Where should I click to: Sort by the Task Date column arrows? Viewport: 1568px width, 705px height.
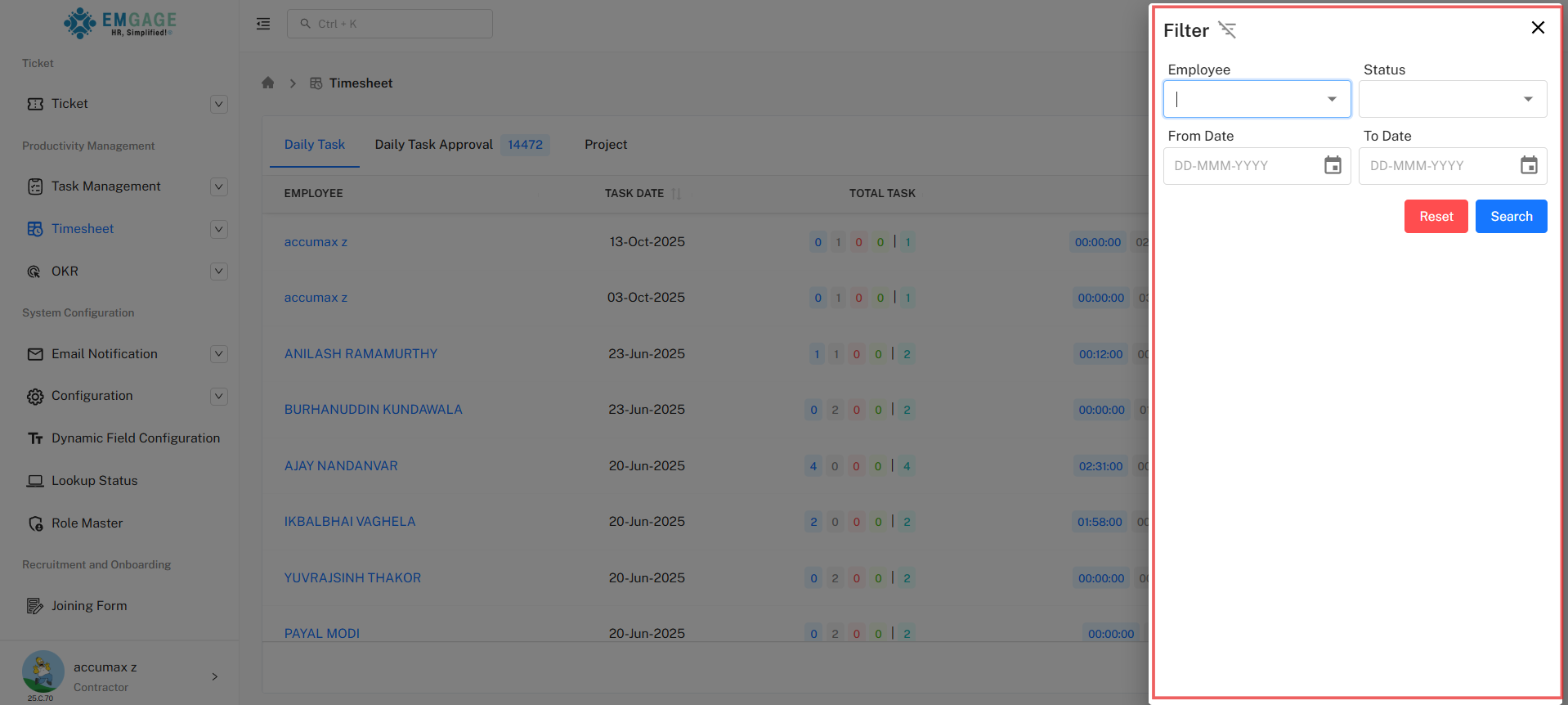click(676, 194)
